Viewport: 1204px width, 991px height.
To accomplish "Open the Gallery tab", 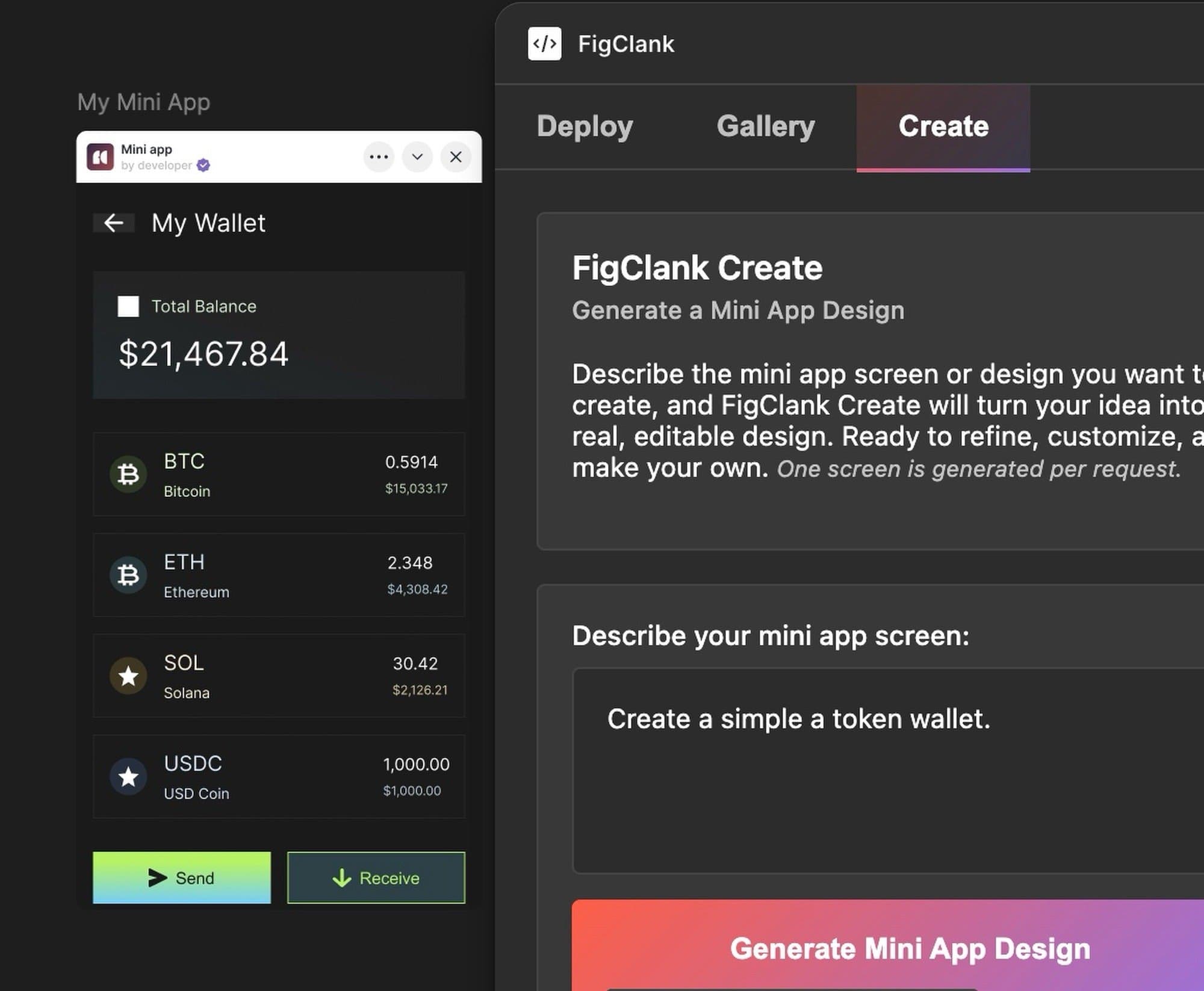I will click(765, 126).
